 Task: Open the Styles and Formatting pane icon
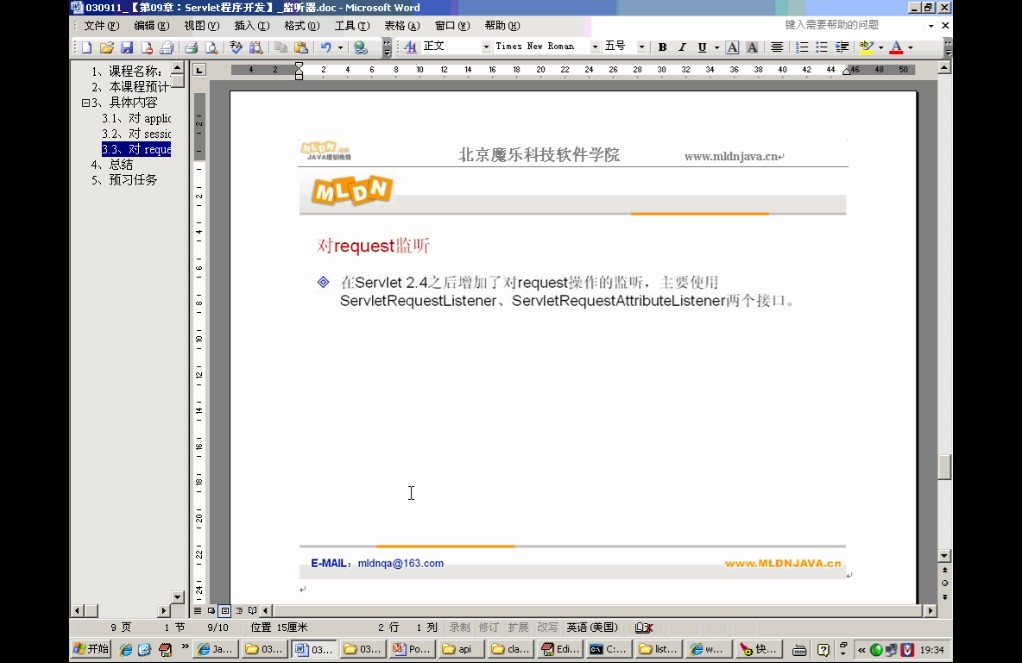pos(410,47)
